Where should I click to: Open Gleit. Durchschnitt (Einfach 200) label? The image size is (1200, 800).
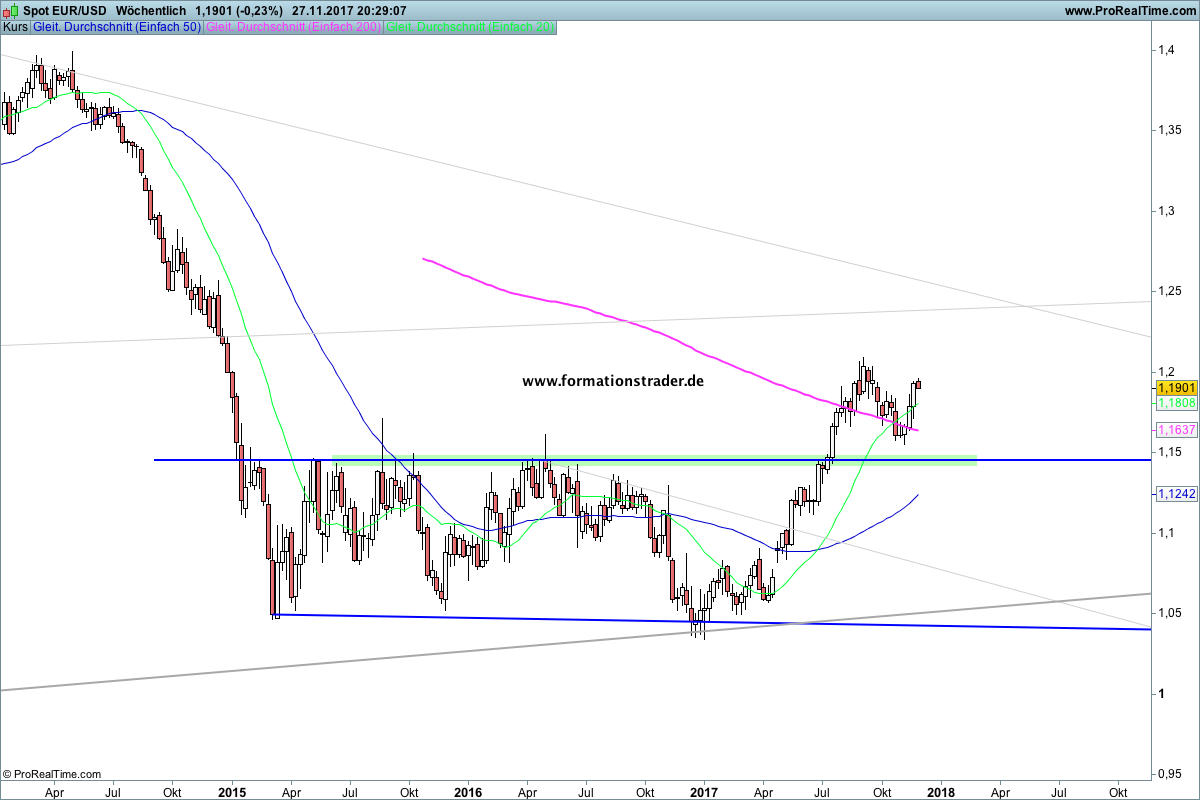293,27
